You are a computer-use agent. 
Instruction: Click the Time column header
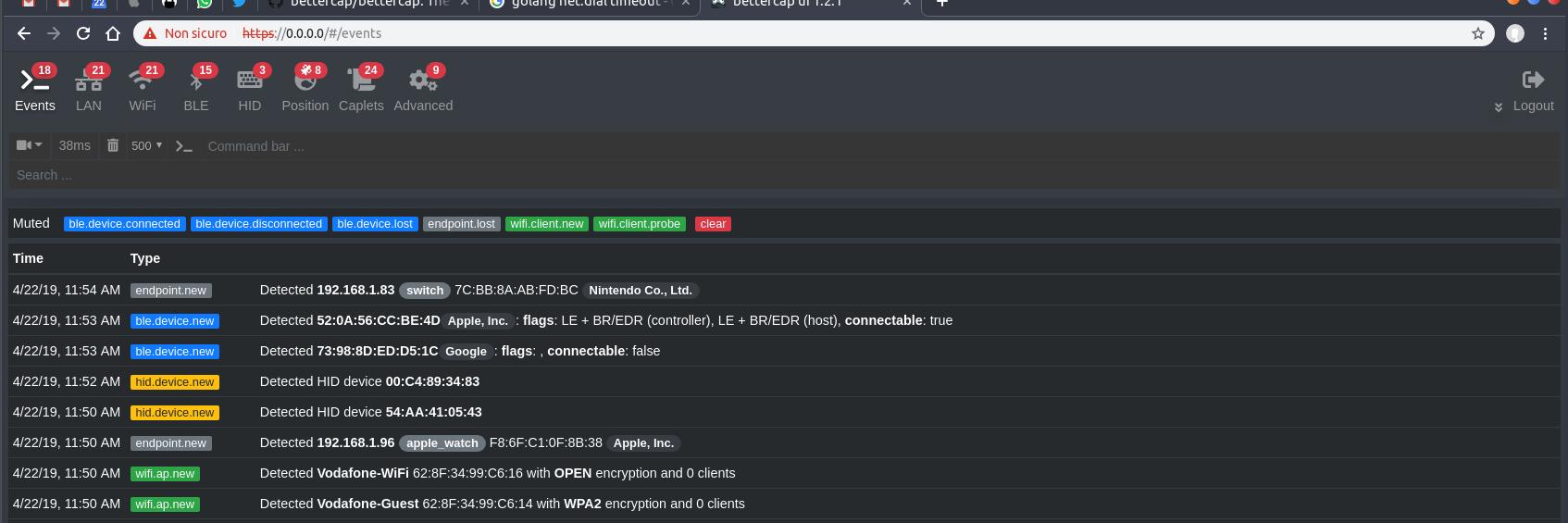(28, 258)
